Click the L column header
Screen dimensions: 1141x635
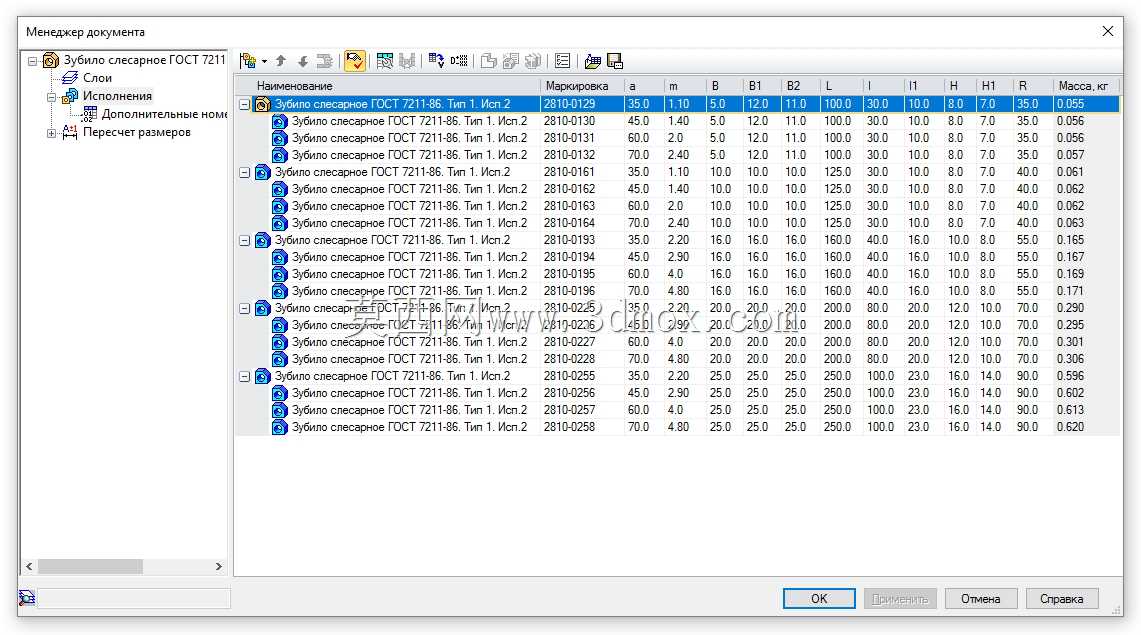(841, 86)
